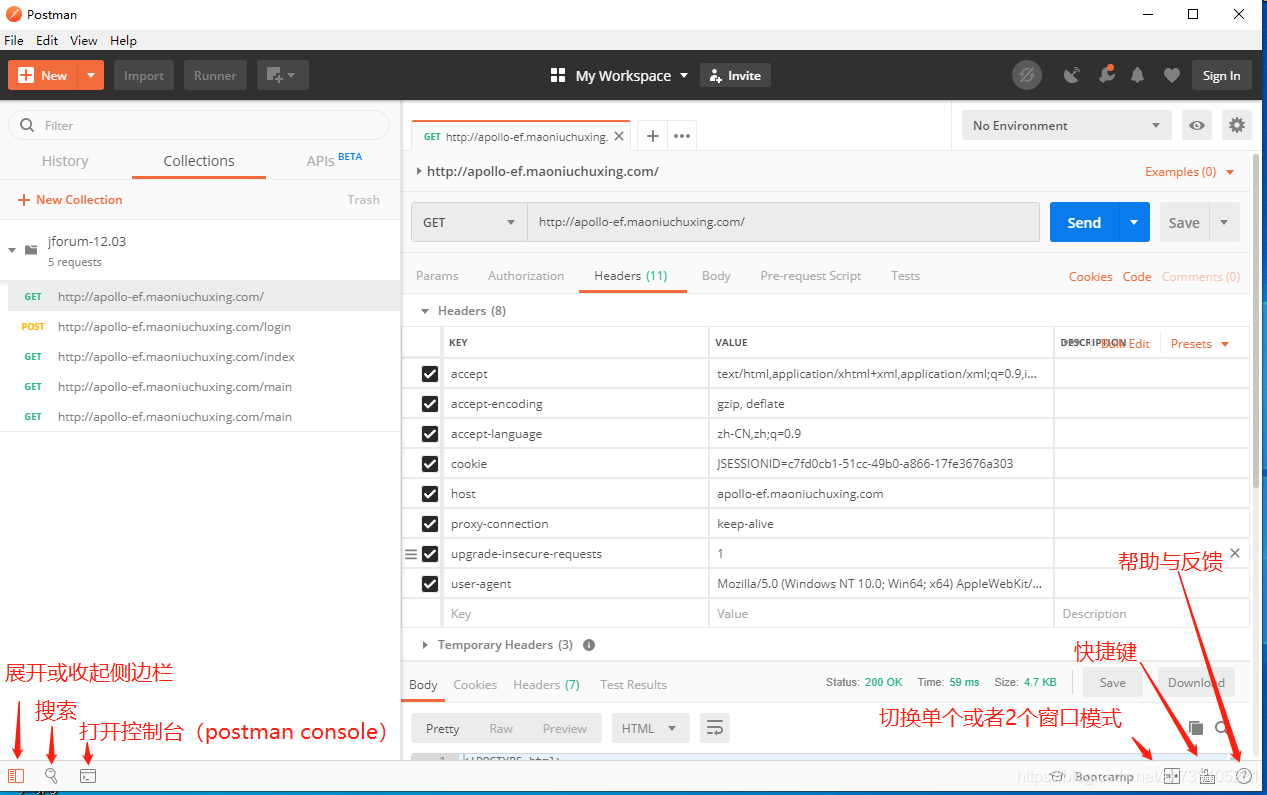The width and height of the screenshot is (1267, 795).
Task: Open Help and Feedback question mark icon
Action: pyautogui.click(x=1244, y=776)
